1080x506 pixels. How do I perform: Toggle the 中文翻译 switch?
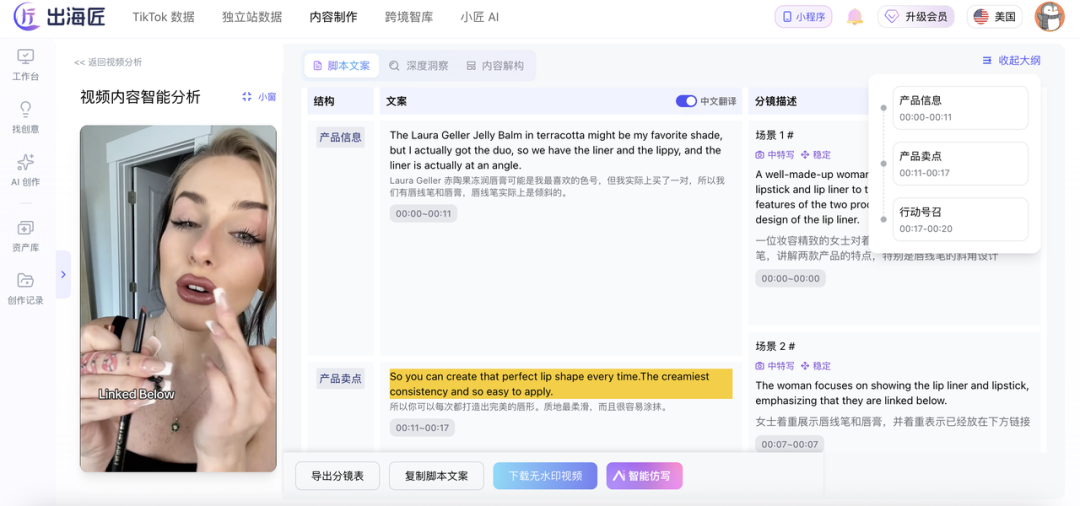(x=686, y=101)
